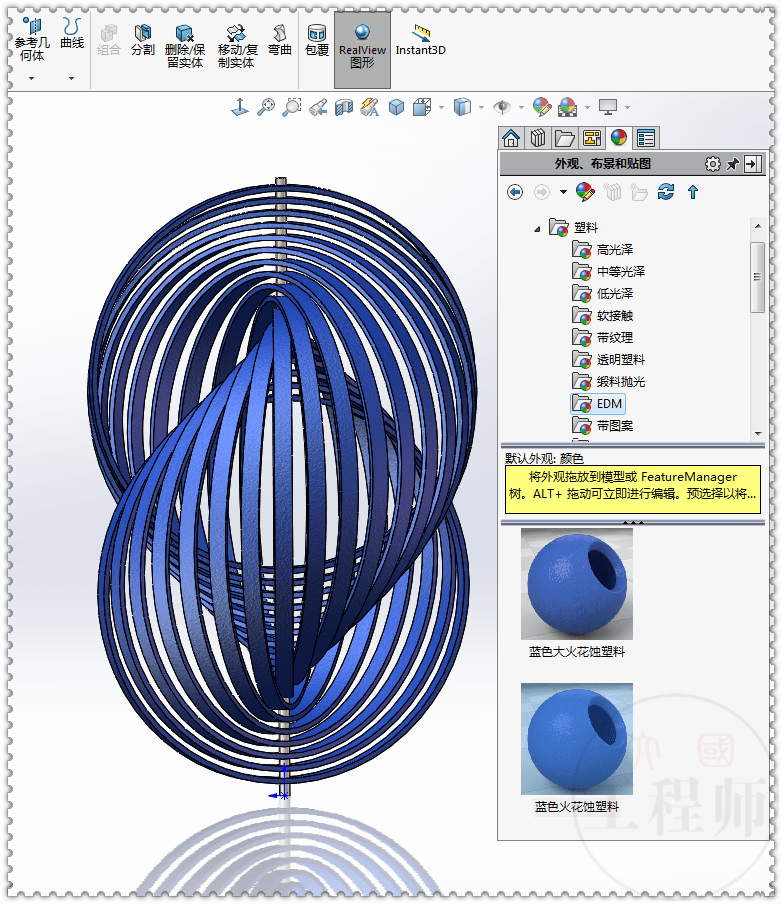Click grayed Create New Folder icon
The width and height of the screenshot is (782, 904).
pos(639,192)
